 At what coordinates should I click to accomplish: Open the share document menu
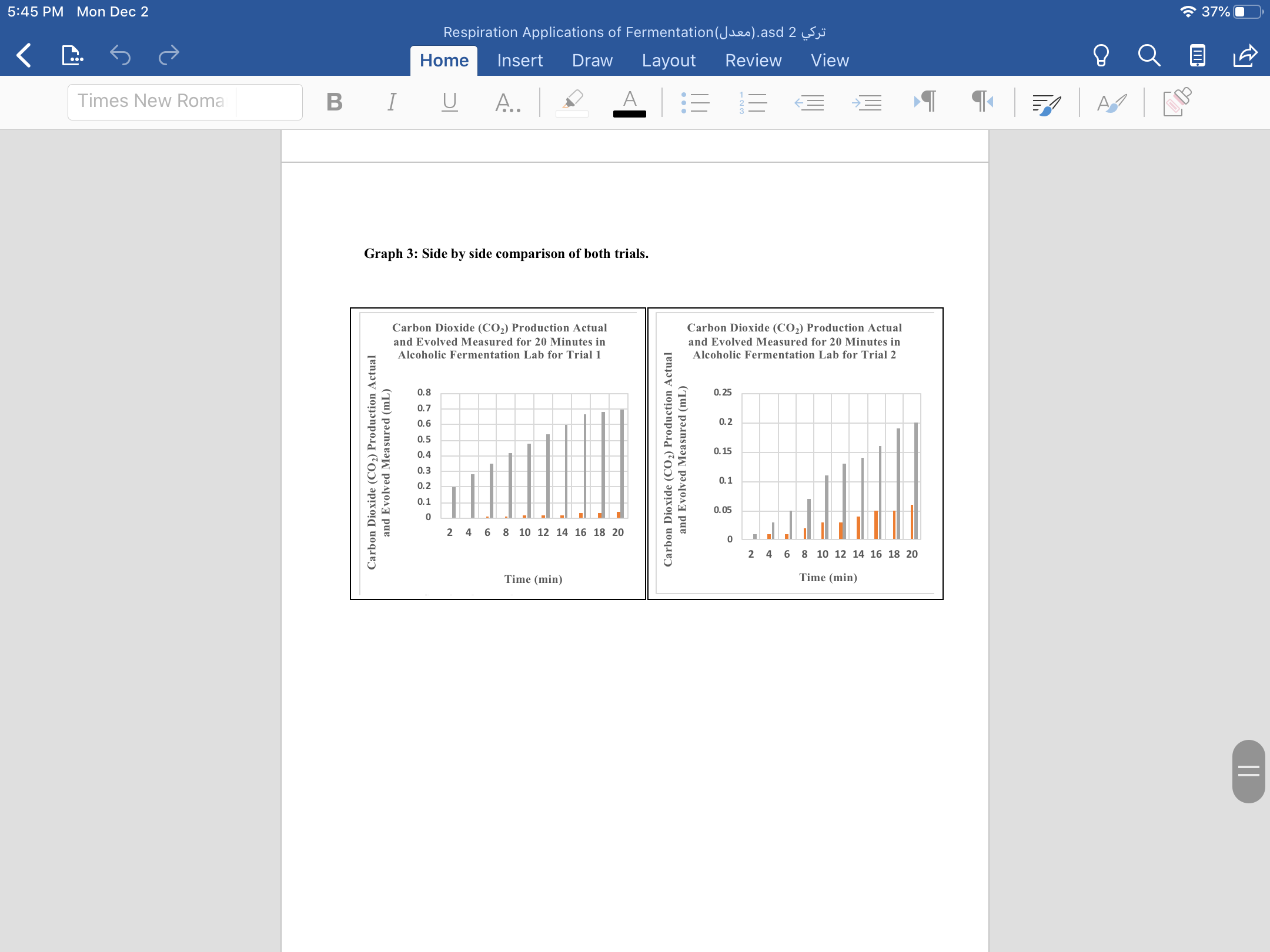click(x=1245, y=56)
